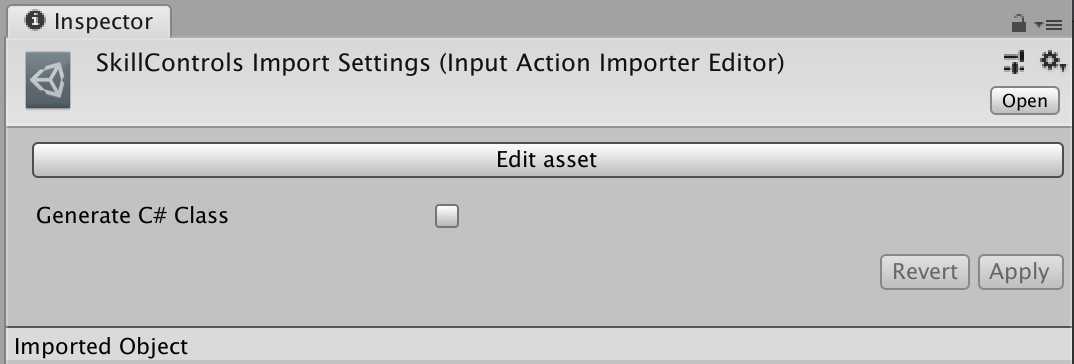
Task: Select the Unity logo asset icon
Action: click(x=48, y=80)
